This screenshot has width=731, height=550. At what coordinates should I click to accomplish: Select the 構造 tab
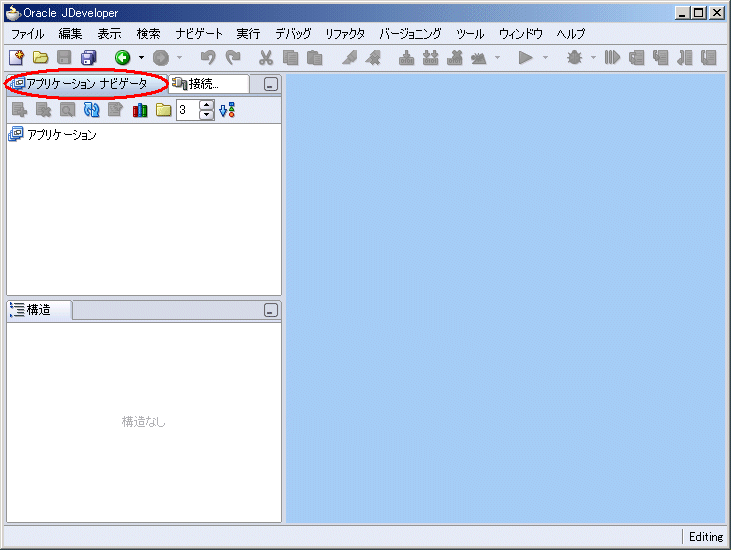coord(39,310)
